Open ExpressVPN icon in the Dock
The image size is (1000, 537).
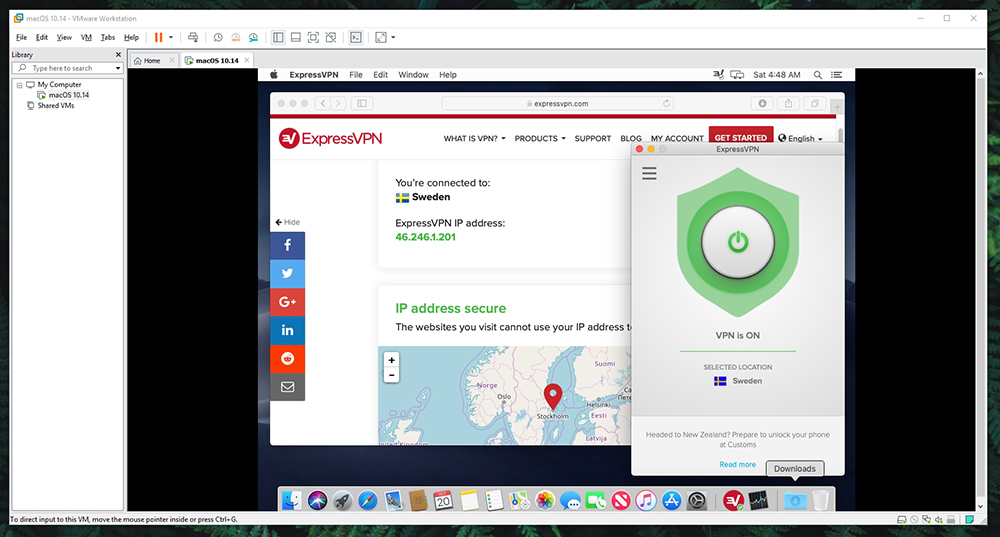tap(733, 501)
